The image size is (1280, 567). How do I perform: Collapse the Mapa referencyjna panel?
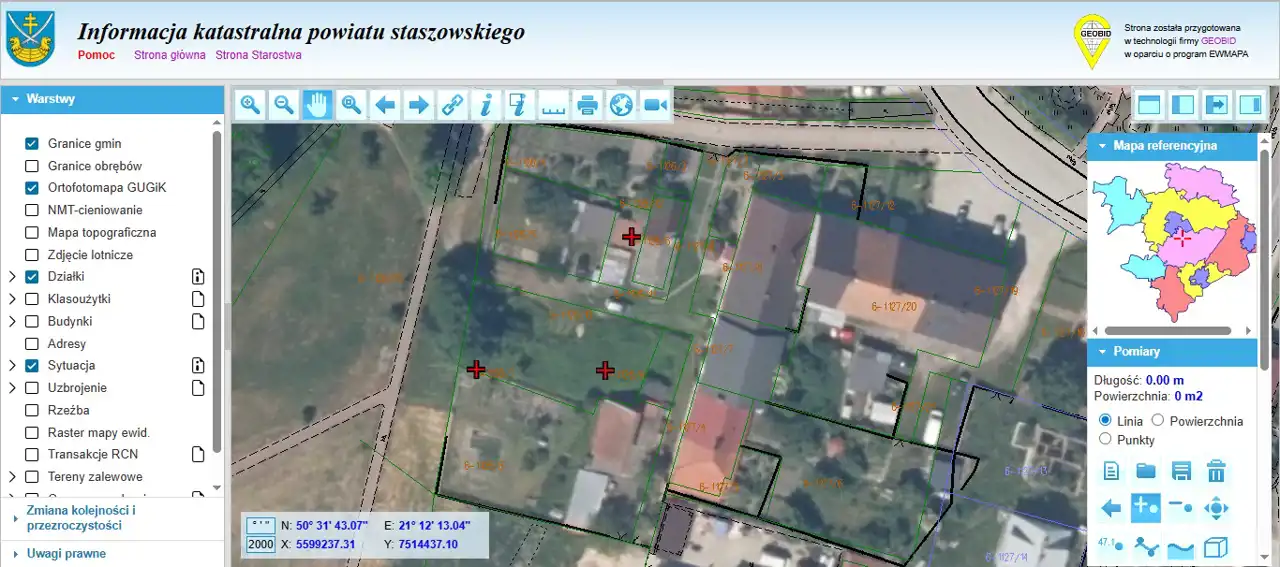click(x=1102, y=146)
